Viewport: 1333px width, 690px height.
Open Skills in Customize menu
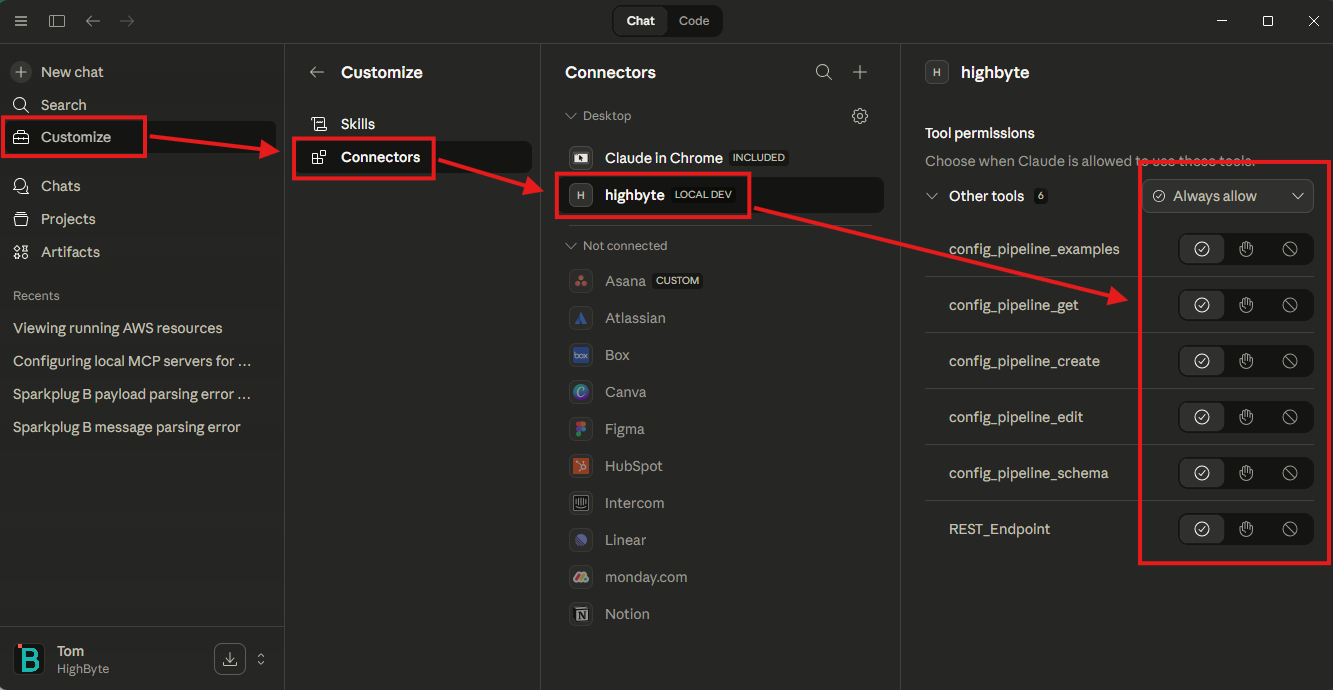(357, 124)
